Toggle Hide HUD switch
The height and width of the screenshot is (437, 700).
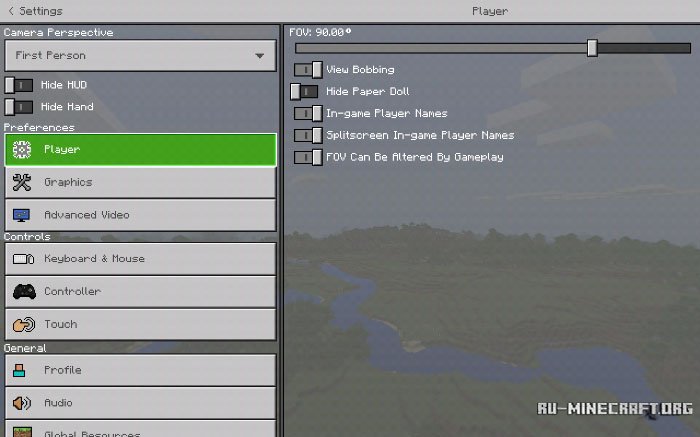point(19,85)
